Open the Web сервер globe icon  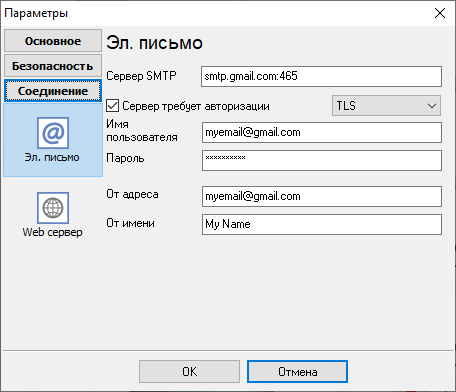click(x=53, y=208)
